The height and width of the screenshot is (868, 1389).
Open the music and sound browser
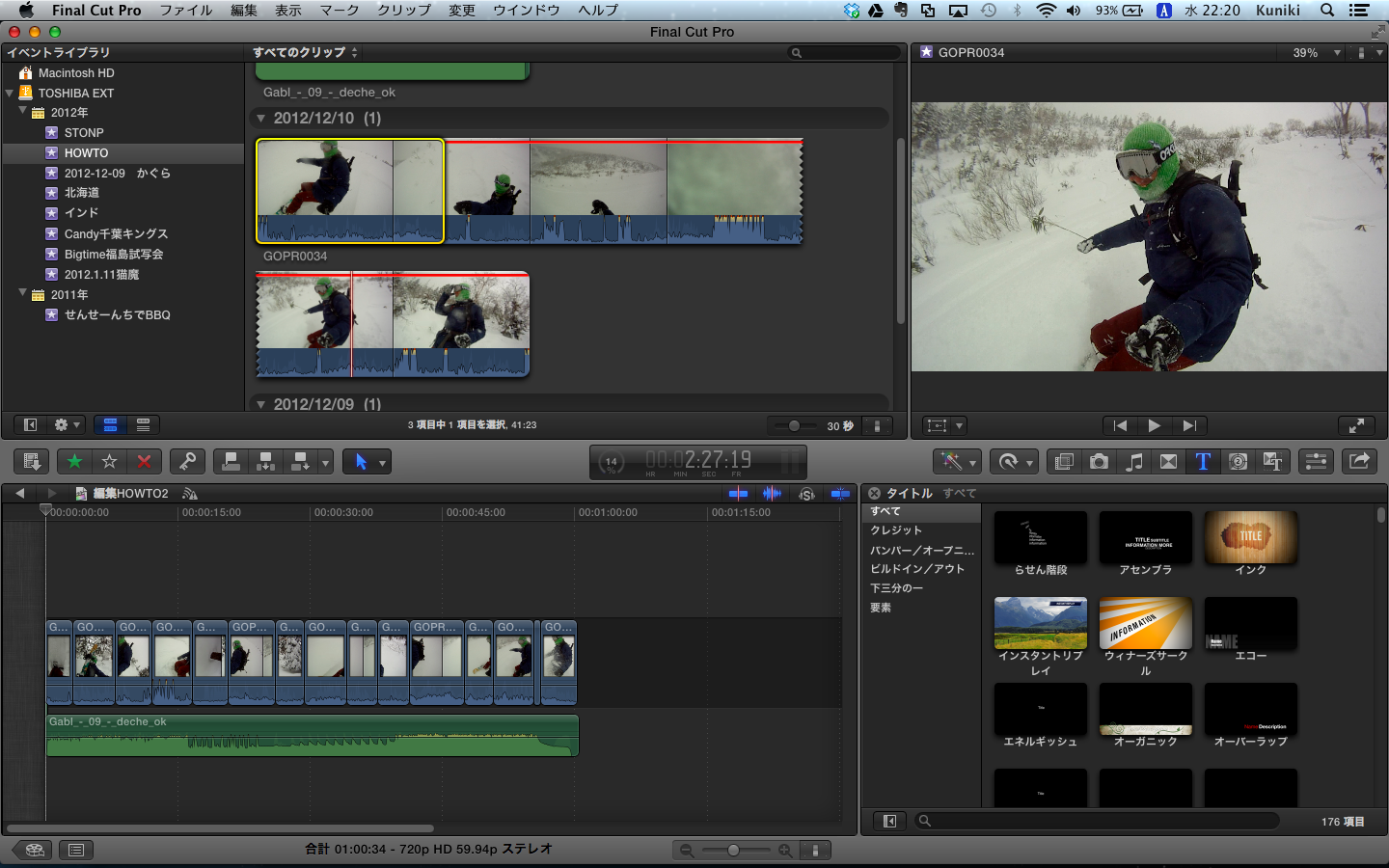tap(1134, 462)
